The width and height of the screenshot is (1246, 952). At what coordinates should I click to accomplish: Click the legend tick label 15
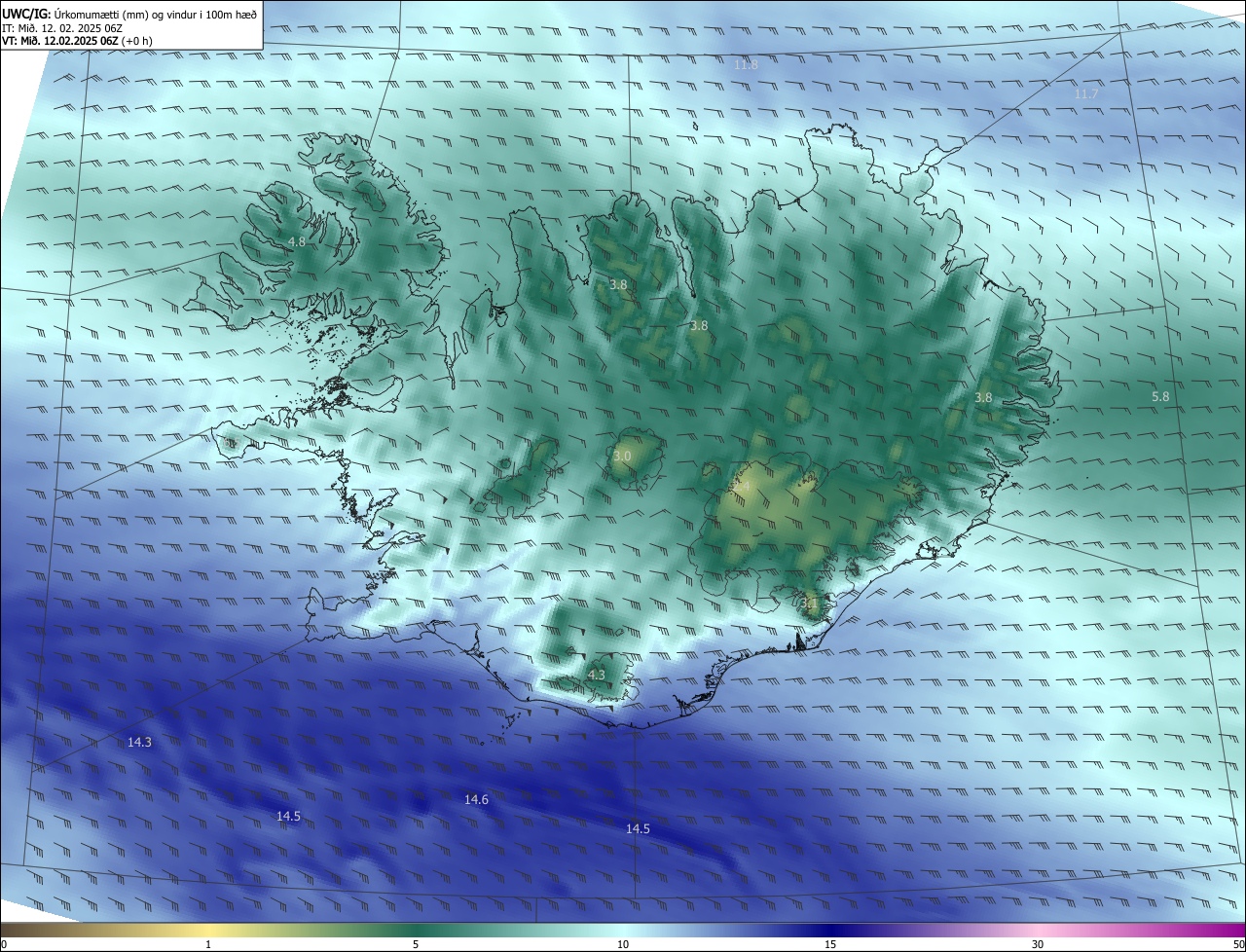(830, 944)
